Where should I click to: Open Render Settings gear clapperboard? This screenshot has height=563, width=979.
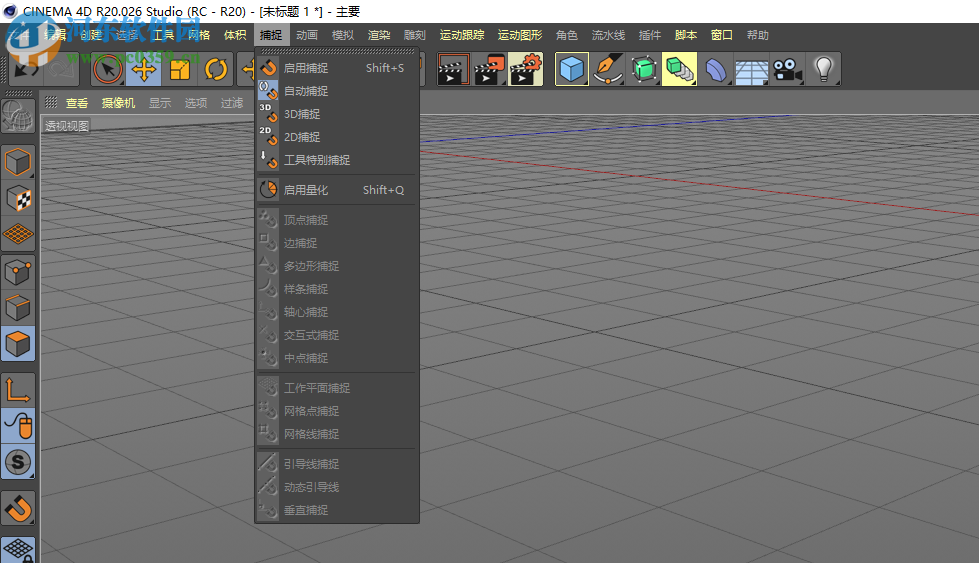tap(526, 69)
